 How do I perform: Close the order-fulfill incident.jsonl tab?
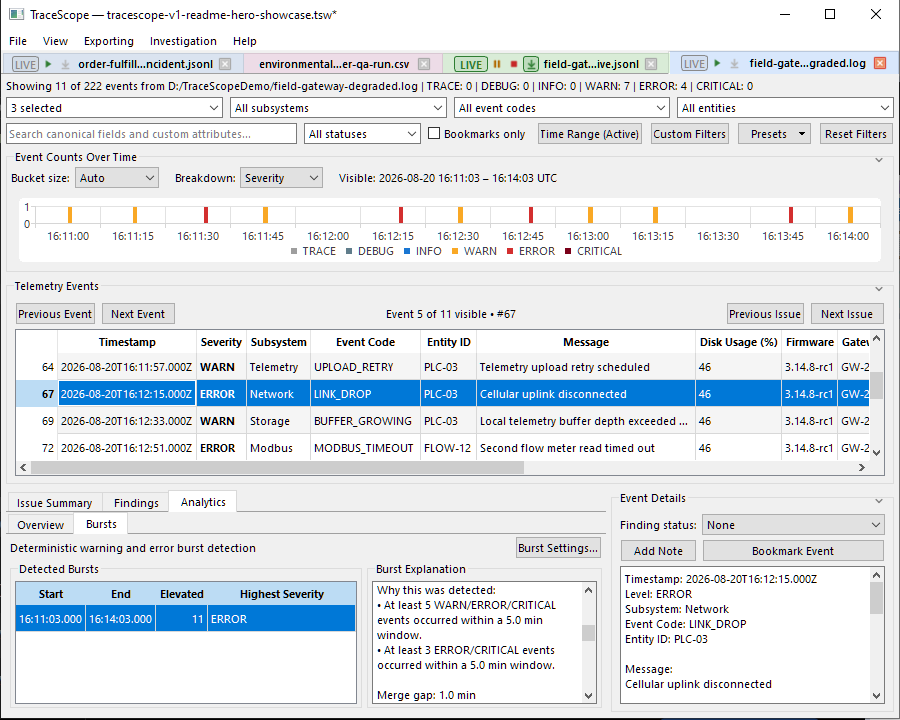point(226,64)
